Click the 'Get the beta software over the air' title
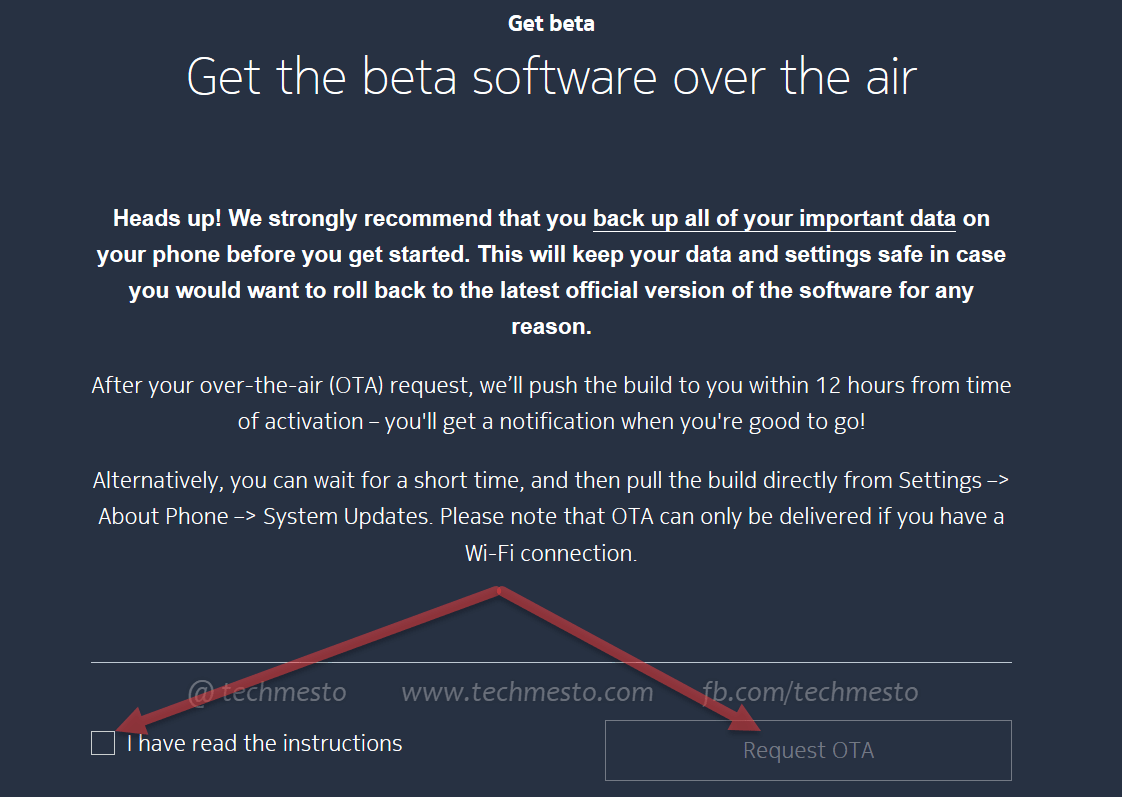 coord(551,77)
